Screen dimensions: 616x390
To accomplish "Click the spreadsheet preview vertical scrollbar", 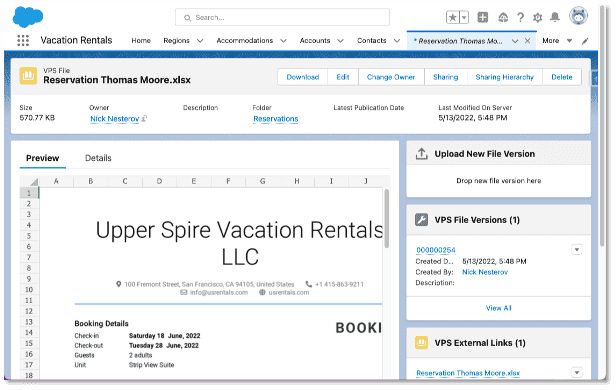I will click(x=387, y=219).
